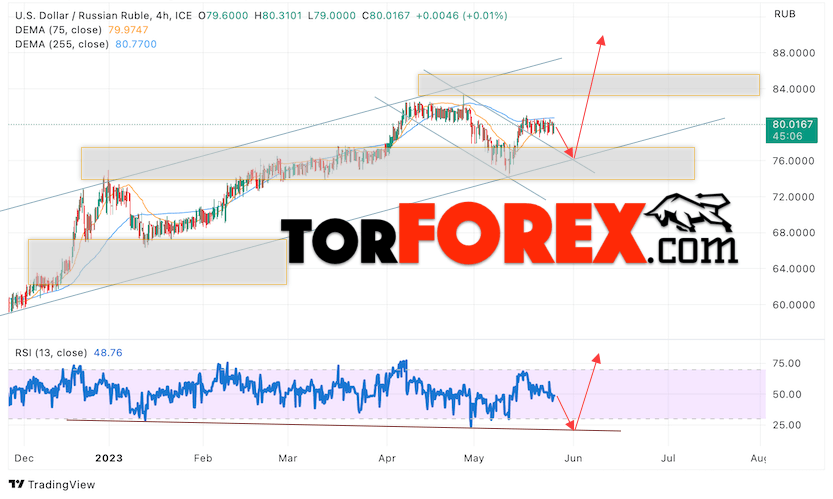
Task: Click the DEMA value 80.7700
Action: pyautogui.click(x=136, y=44)
